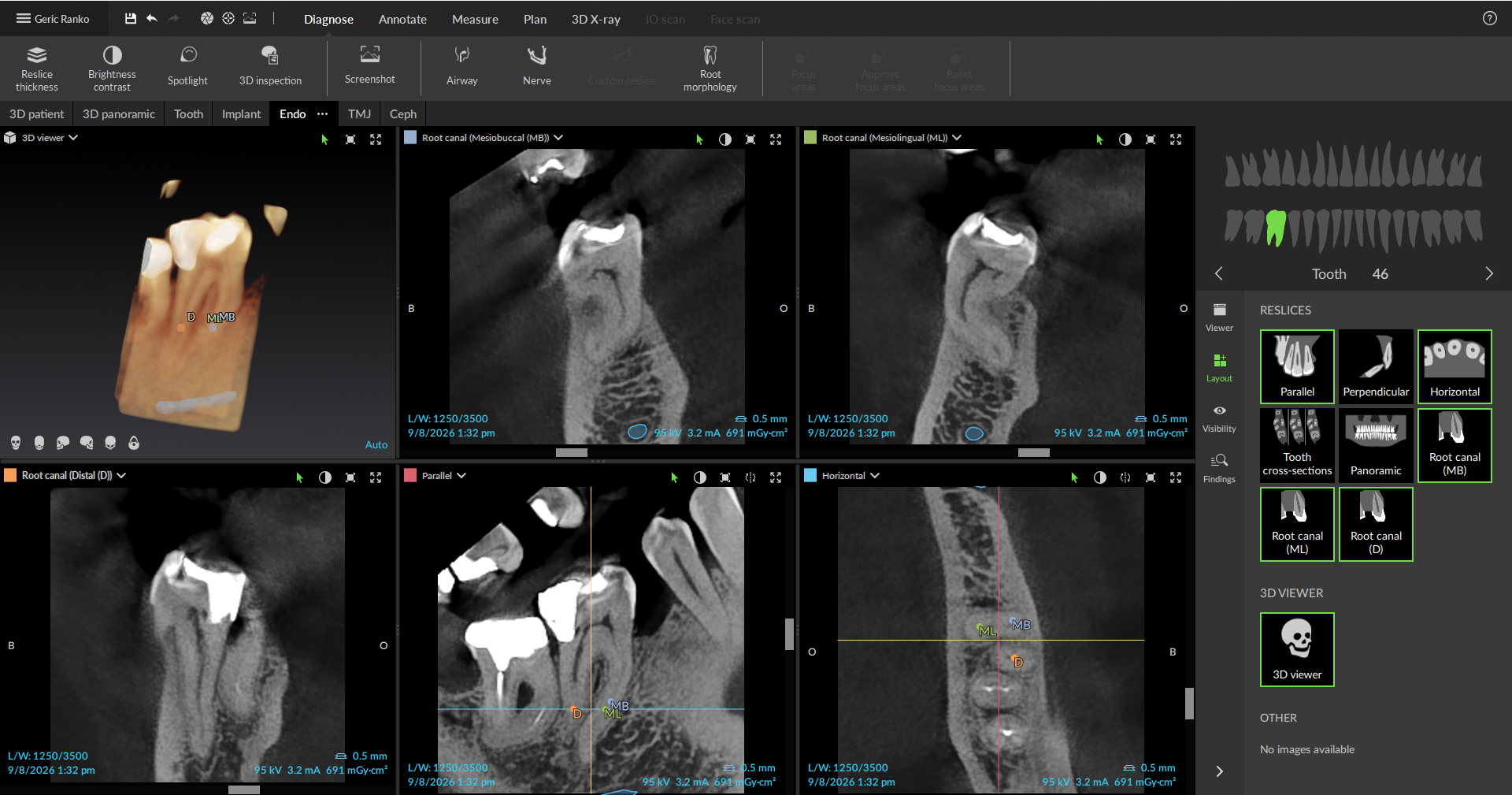Screen dimensions: 1512x795
Task: Activate the Spotlight tool
Action: (x=187, y=68)
